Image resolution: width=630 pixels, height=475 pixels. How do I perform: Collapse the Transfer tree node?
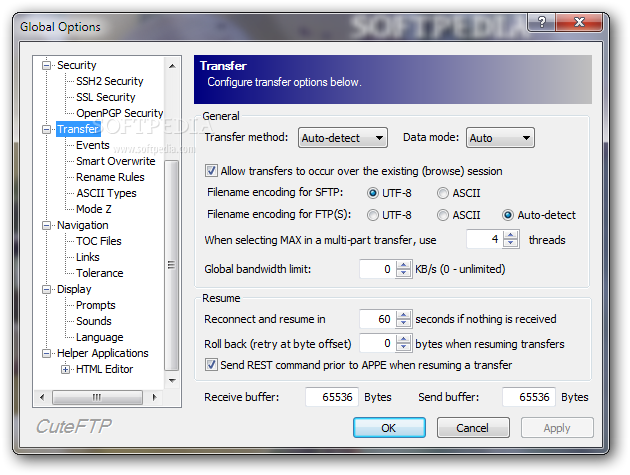47,129
